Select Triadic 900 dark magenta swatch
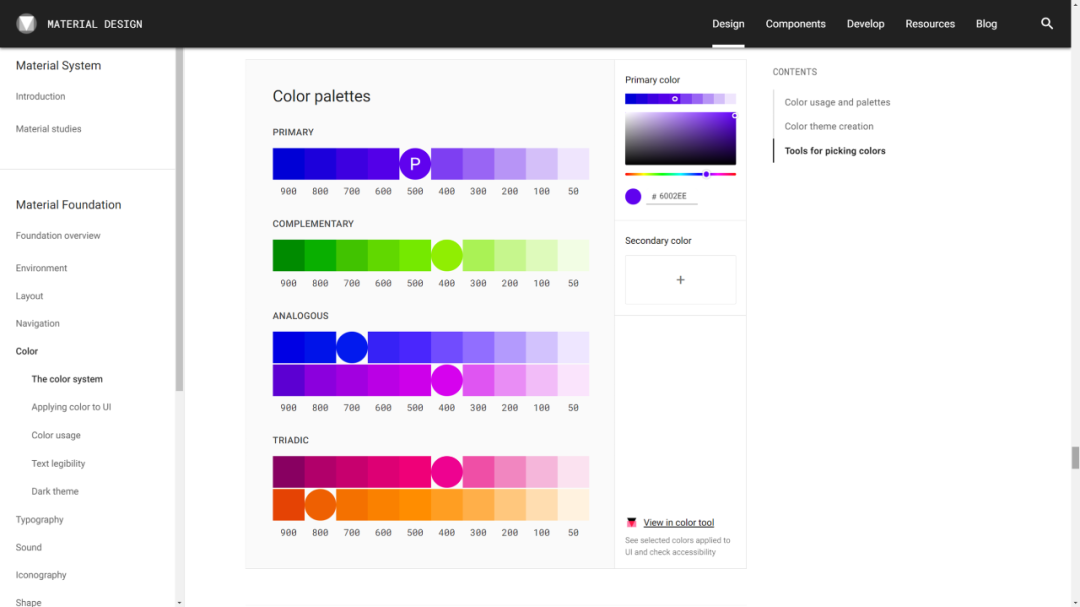This screenshot has width=1080, height=607. pyautogui.click(x=289, y=472)
